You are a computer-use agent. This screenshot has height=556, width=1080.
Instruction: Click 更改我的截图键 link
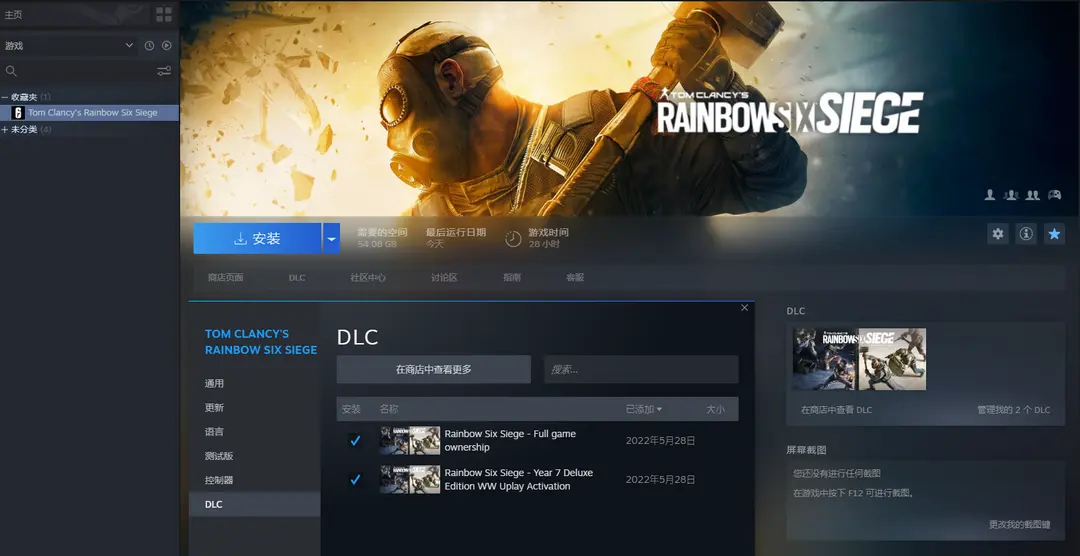pos(1019,525)
